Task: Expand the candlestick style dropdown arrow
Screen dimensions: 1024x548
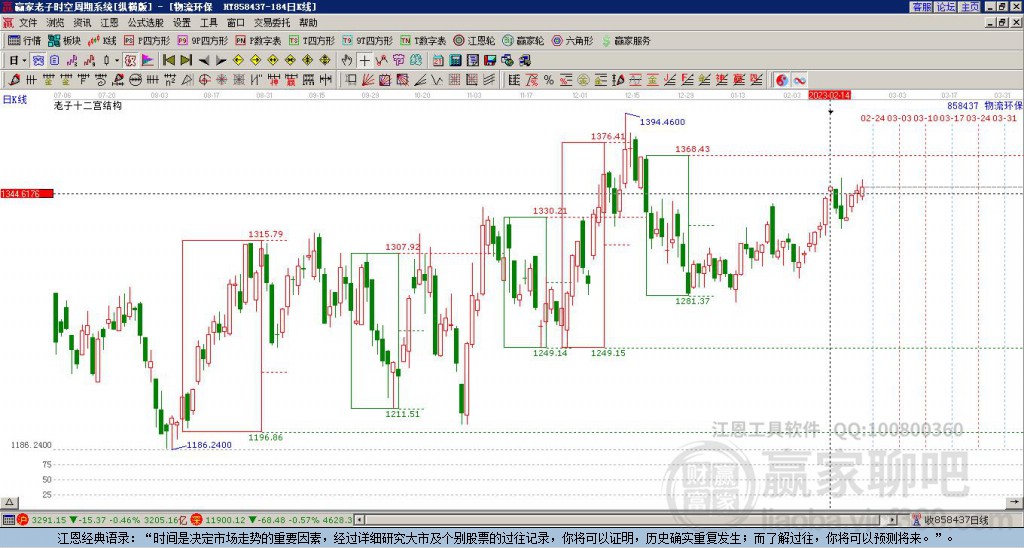Action: [x=117, y=60]
